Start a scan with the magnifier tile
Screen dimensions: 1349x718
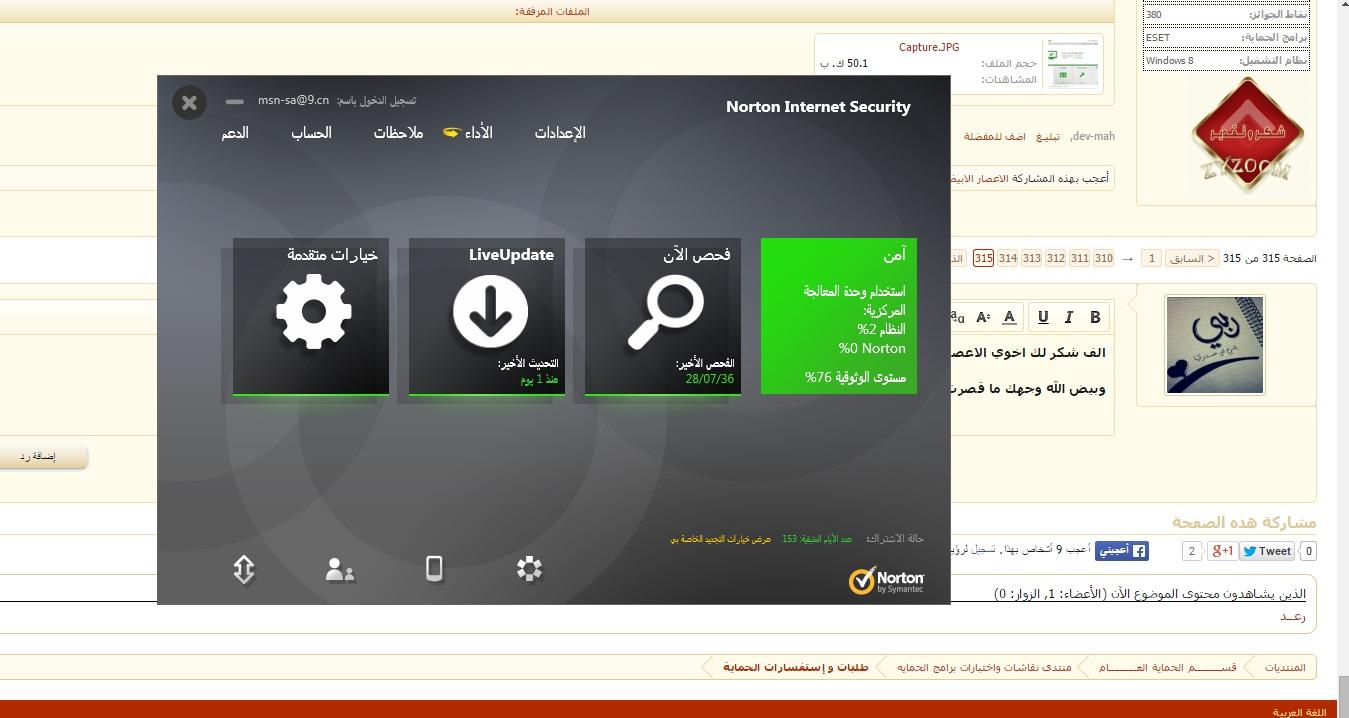pos(663,316)
